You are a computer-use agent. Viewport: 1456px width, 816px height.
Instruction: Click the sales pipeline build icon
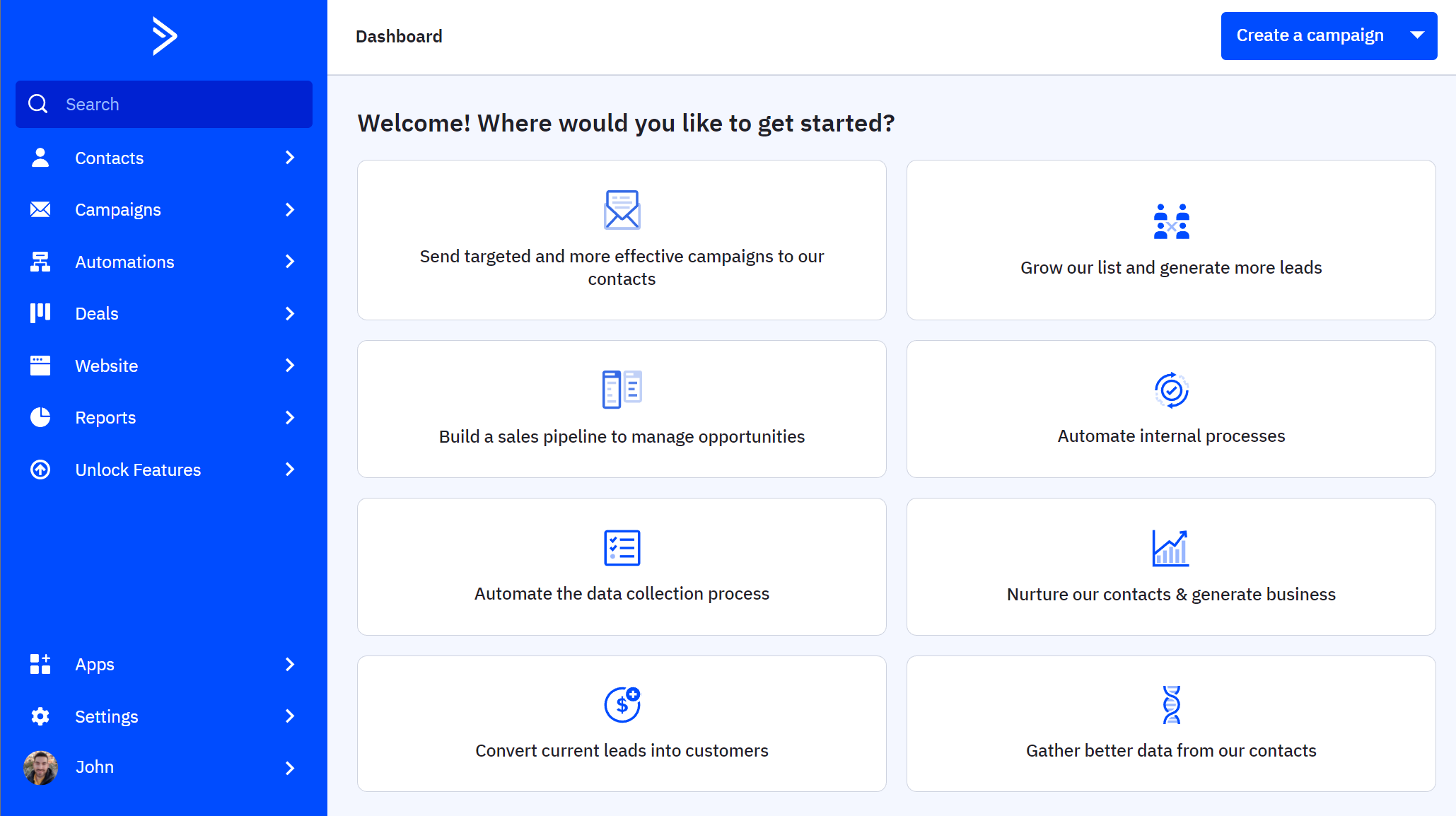point(621,390)
